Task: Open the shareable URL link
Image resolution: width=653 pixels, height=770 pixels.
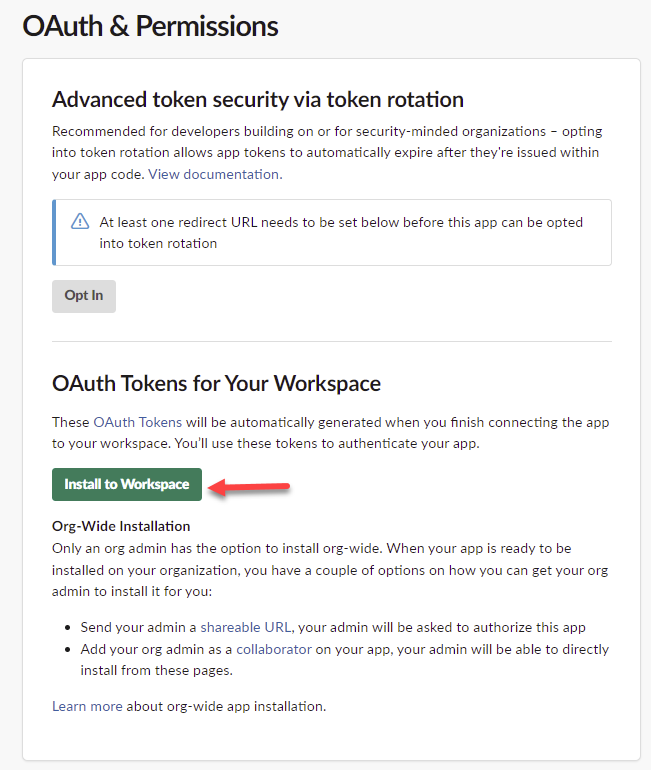Action: tap(245, 627)
